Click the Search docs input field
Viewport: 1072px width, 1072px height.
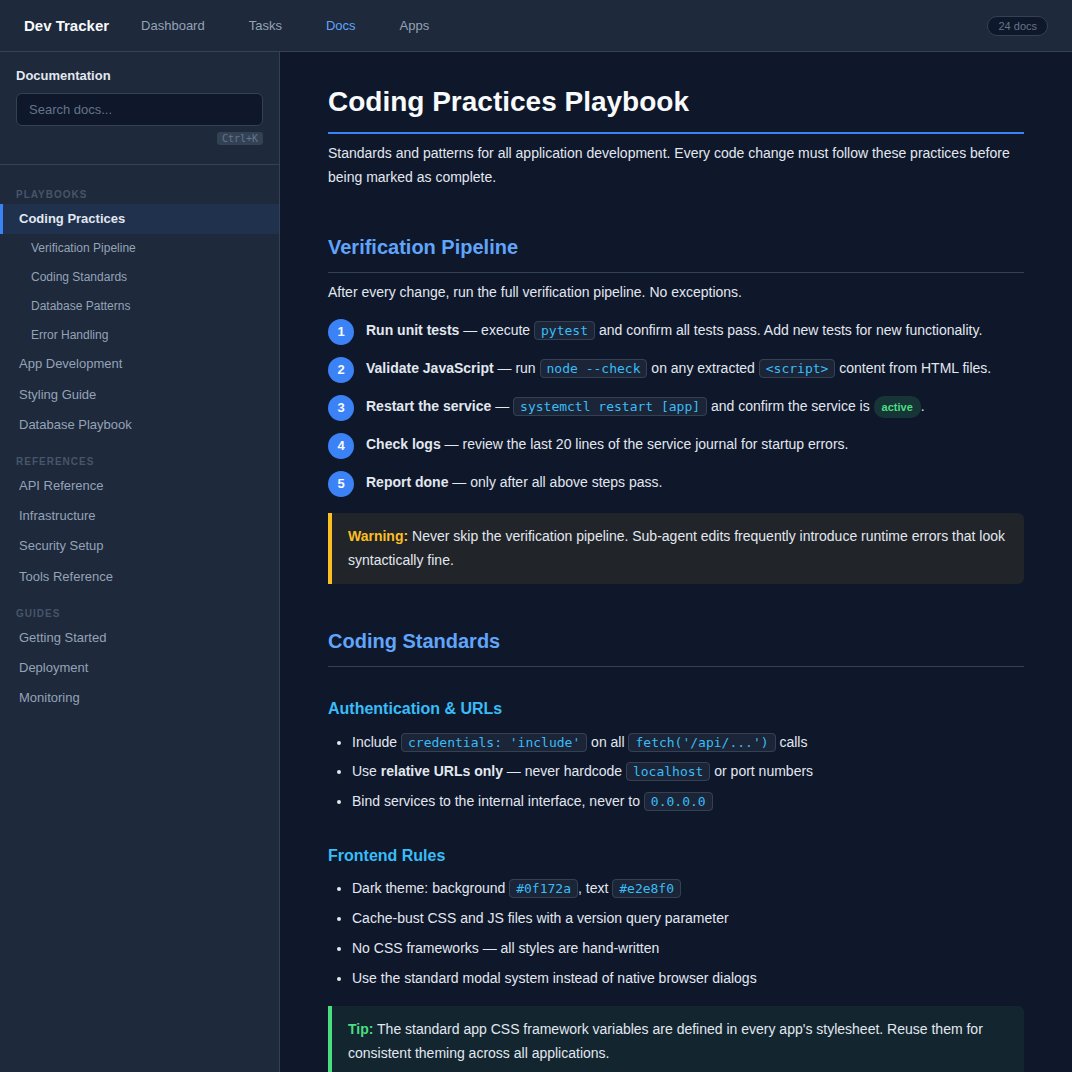pos(139,109)
